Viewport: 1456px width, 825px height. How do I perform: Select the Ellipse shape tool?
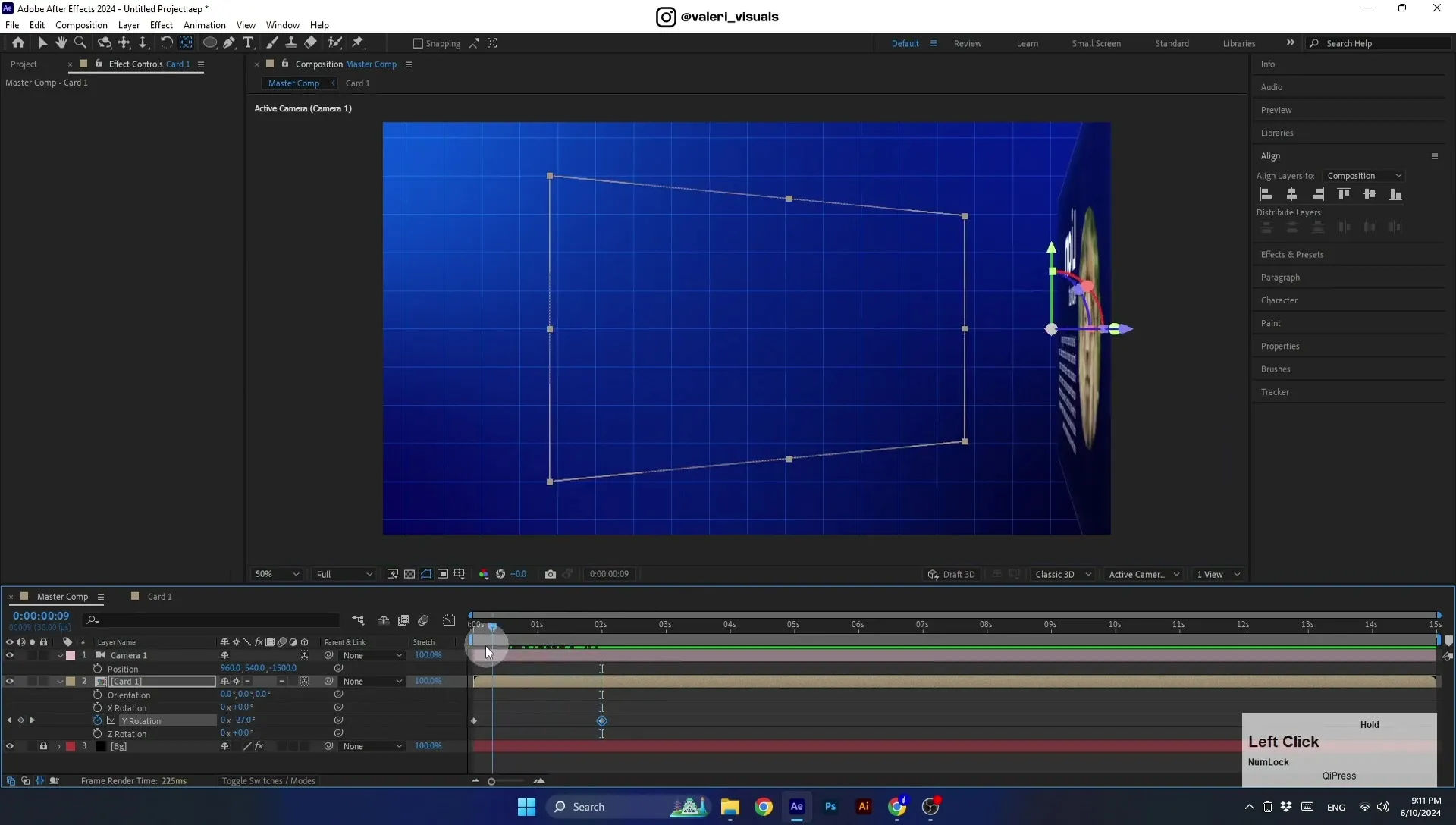click(x=210, y=43)
